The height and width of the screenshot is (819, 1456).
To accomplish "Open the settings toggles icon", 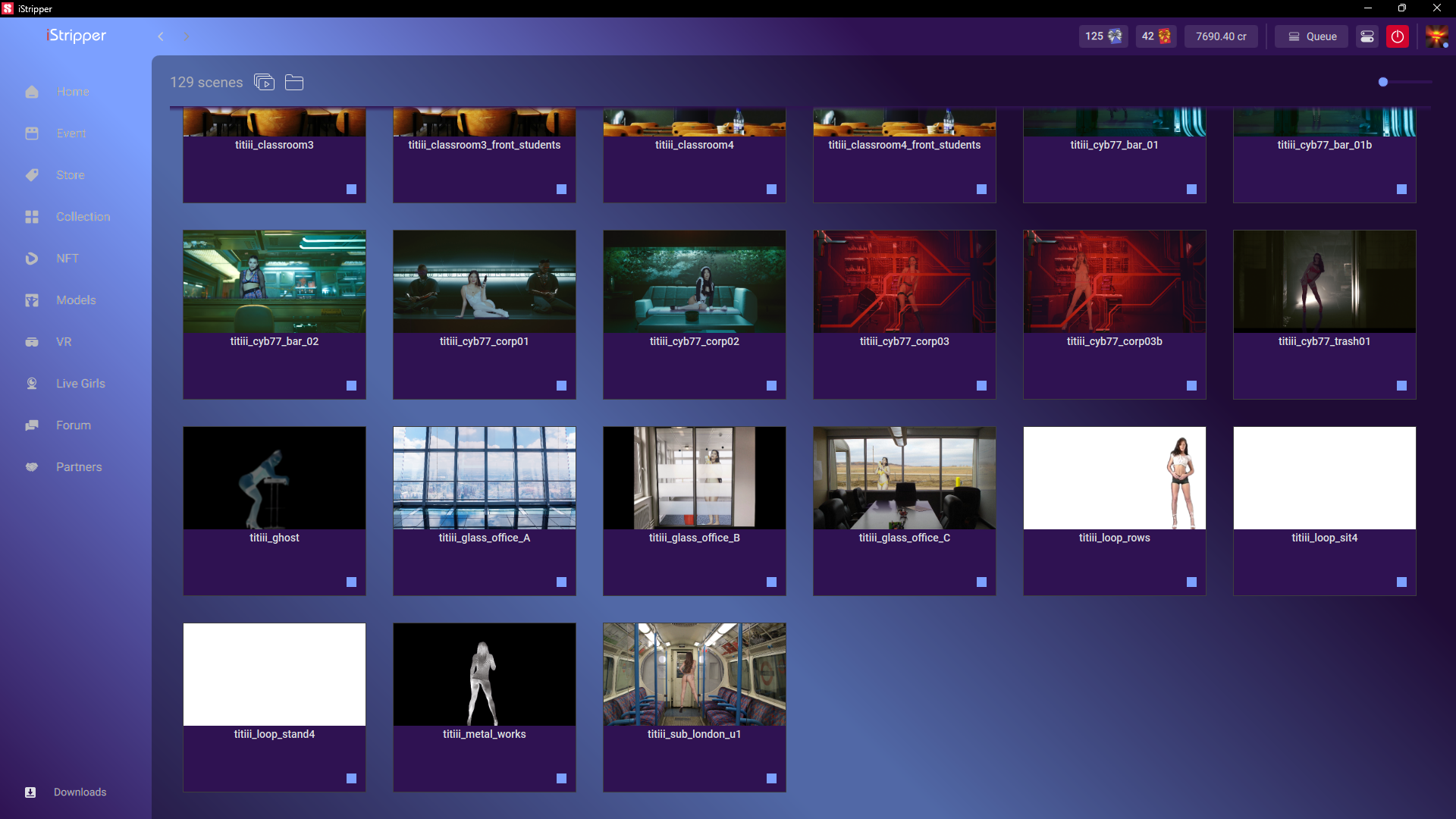I will point(1367,36).
